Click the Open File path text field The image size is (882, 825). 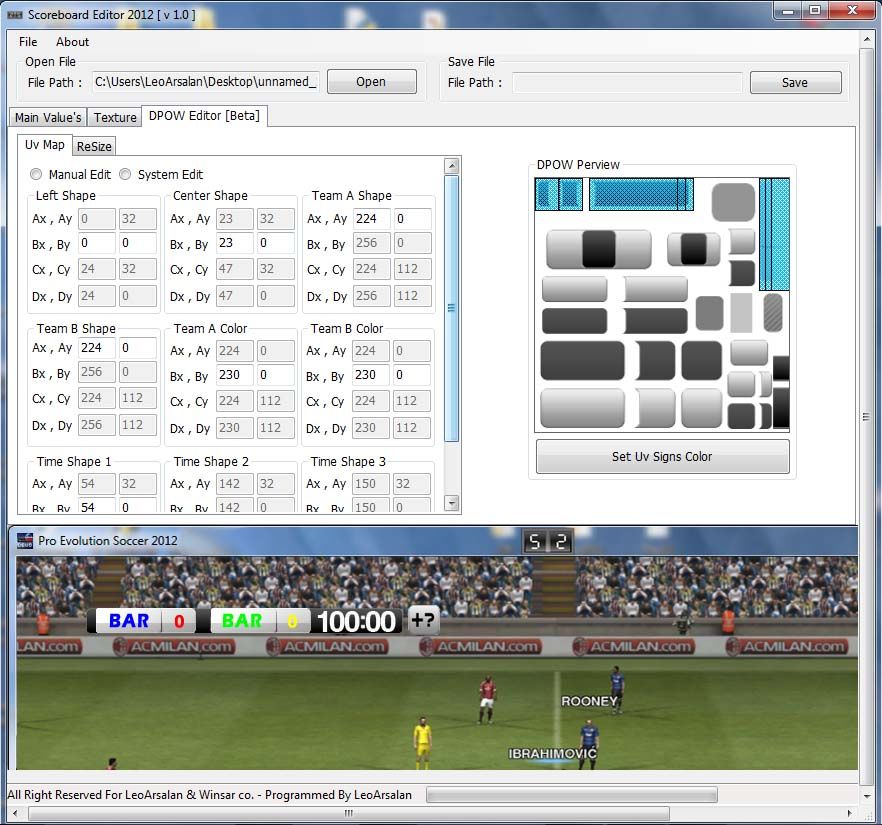[x=205, y=82]
